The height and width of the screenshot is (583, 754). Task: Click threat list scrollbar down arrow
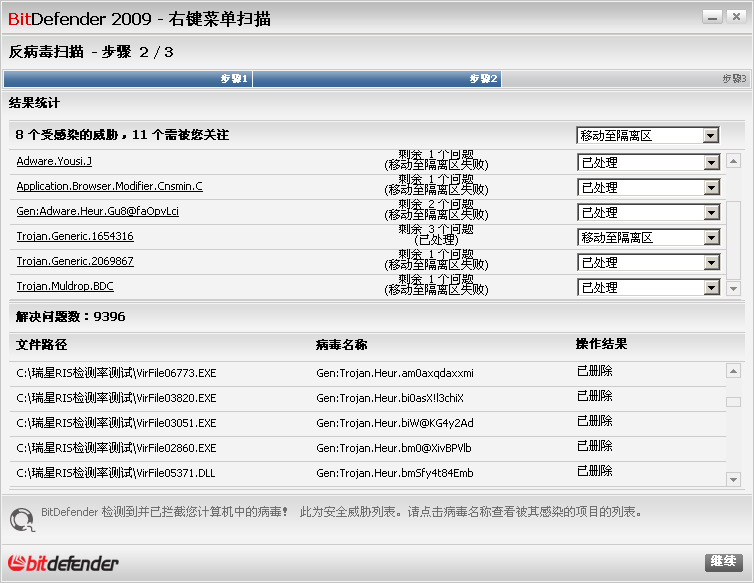coord(733,289)
